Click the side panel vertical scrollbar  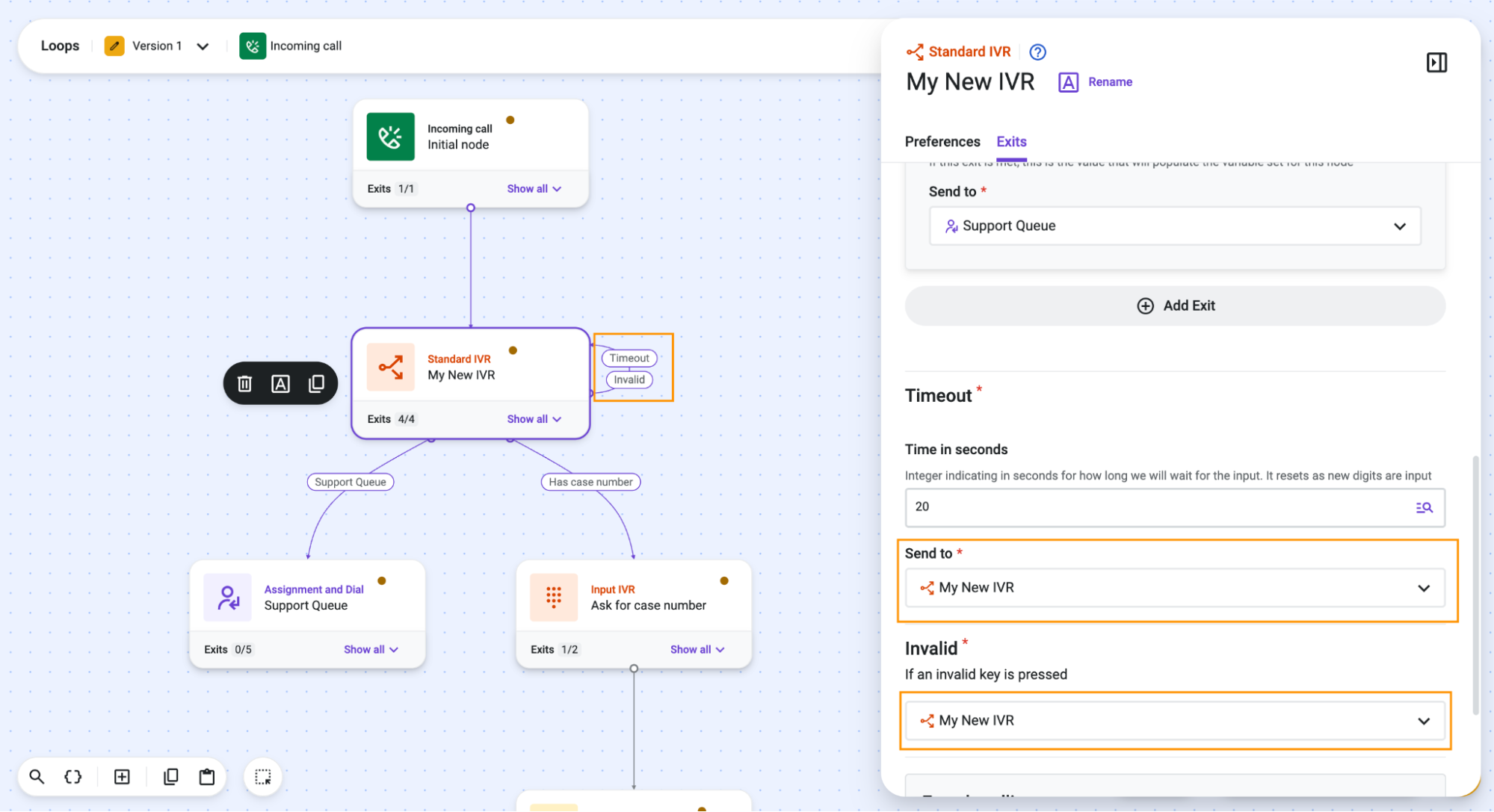tap(1475, 585)
